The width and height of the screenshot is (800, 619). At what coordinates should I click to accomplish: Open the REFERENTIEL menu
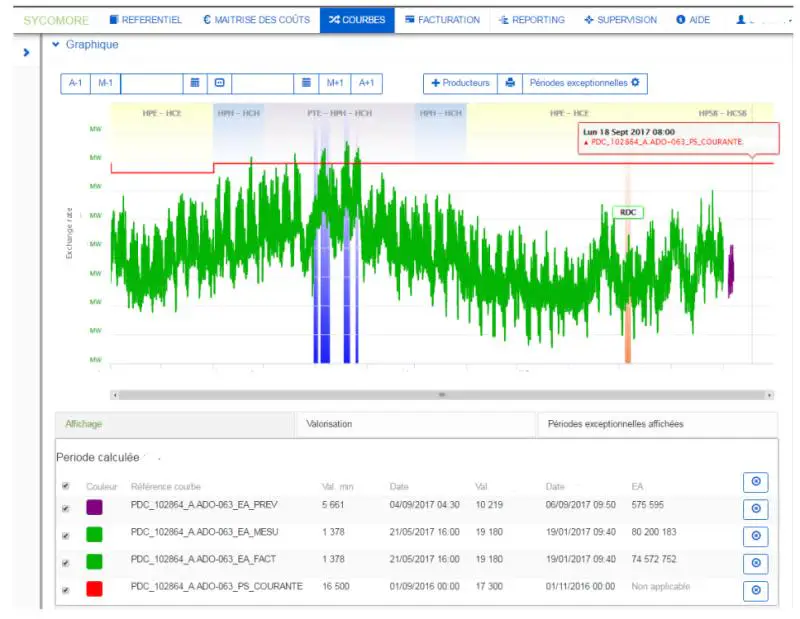[x=146, y=20]
